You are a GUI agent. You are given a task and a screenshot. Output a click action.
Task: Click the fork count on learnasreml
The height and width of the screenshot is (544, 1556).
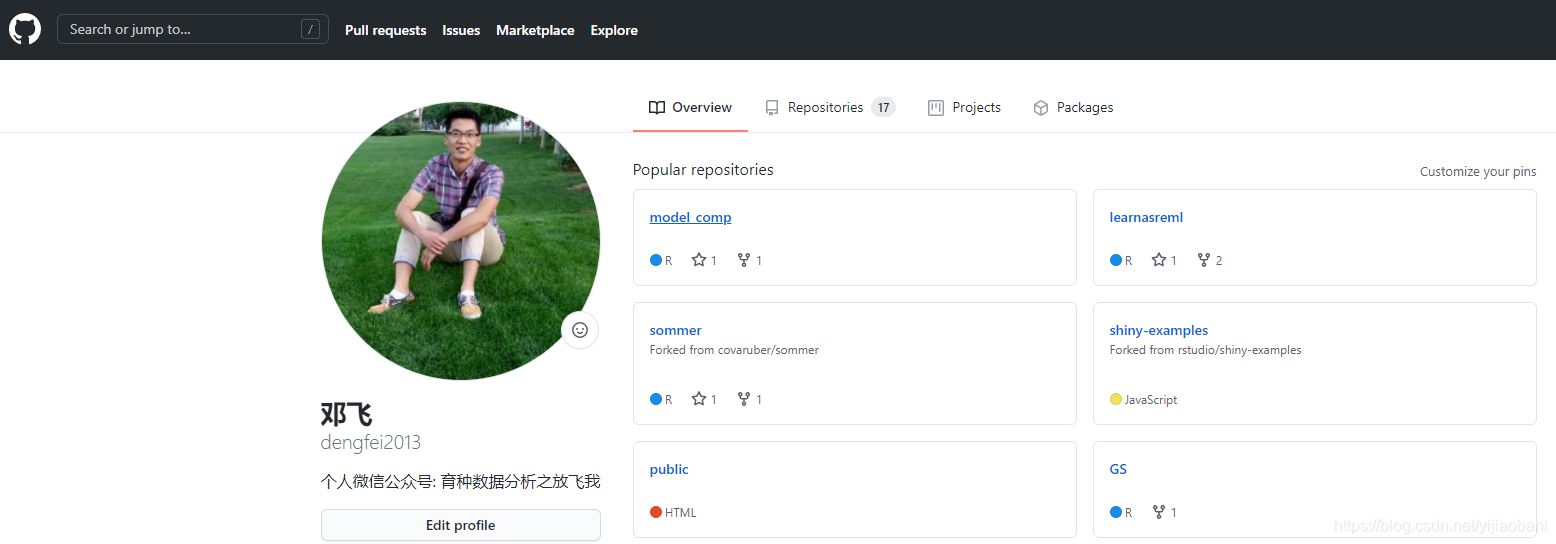[1210, 260]
